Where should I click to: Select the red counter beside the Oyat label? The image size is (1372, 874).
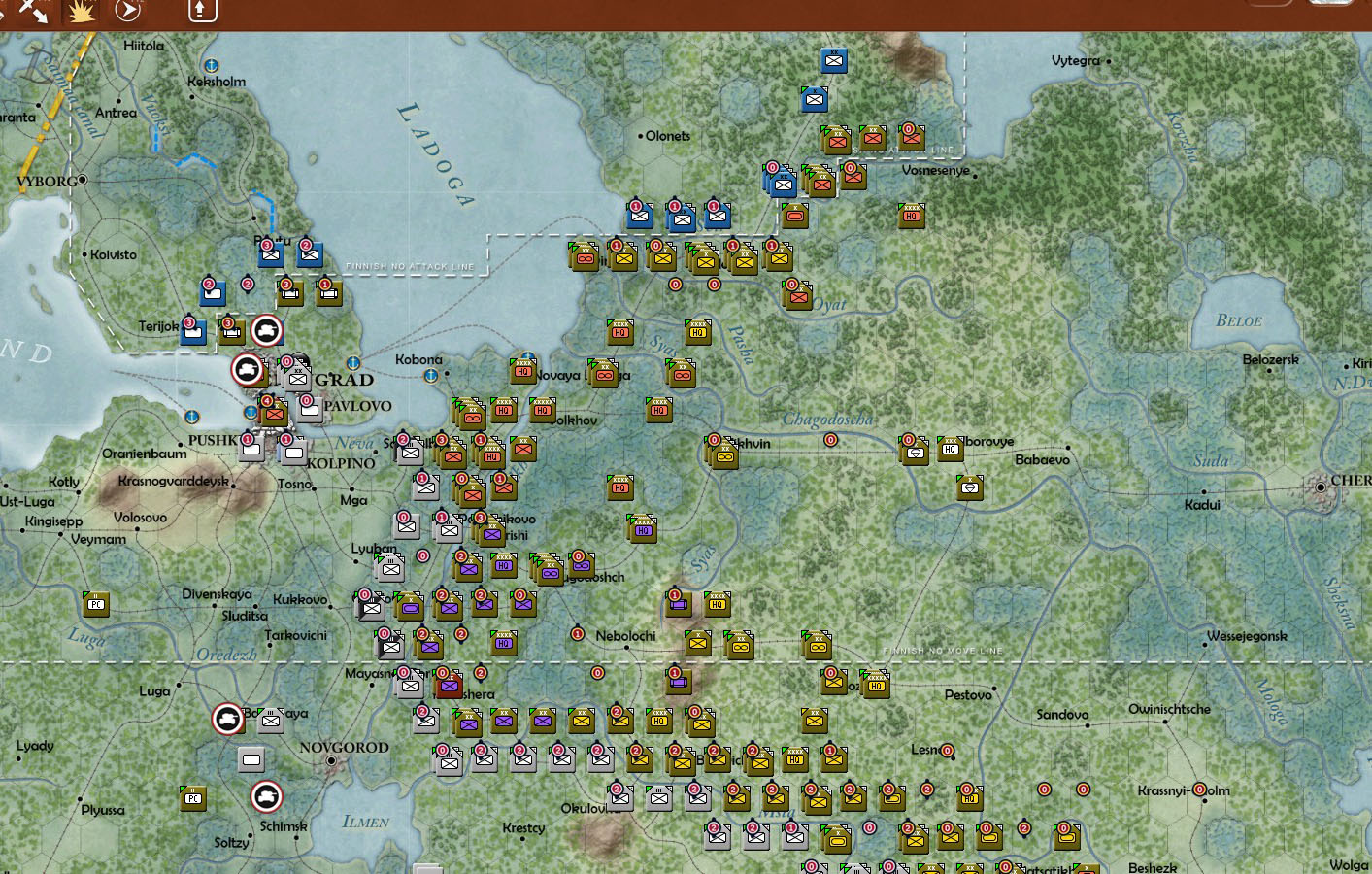click(x=798, y=295)
